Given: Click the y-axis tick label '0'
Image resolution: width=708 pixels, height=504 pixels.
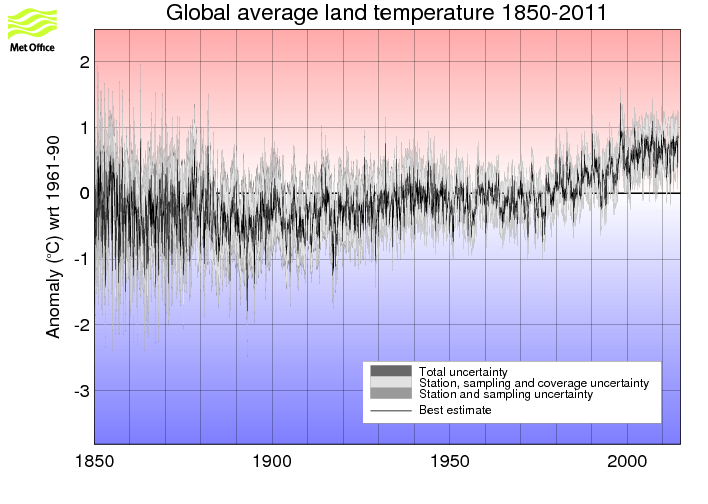Looking at the screenshot, I should pyautogui.click(x=84, y=193).
